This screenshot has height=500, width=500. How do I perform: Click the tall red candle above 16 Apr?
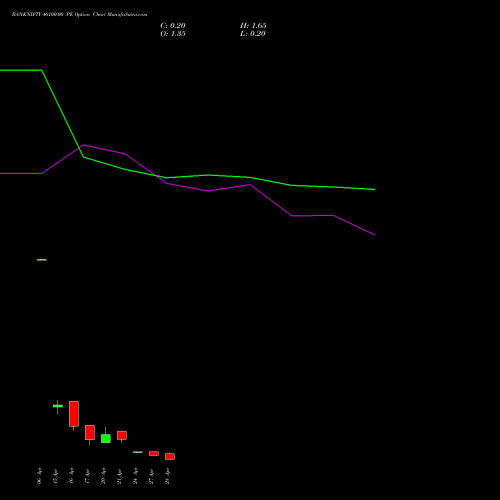pyautogui.click(x=74, y=414)
